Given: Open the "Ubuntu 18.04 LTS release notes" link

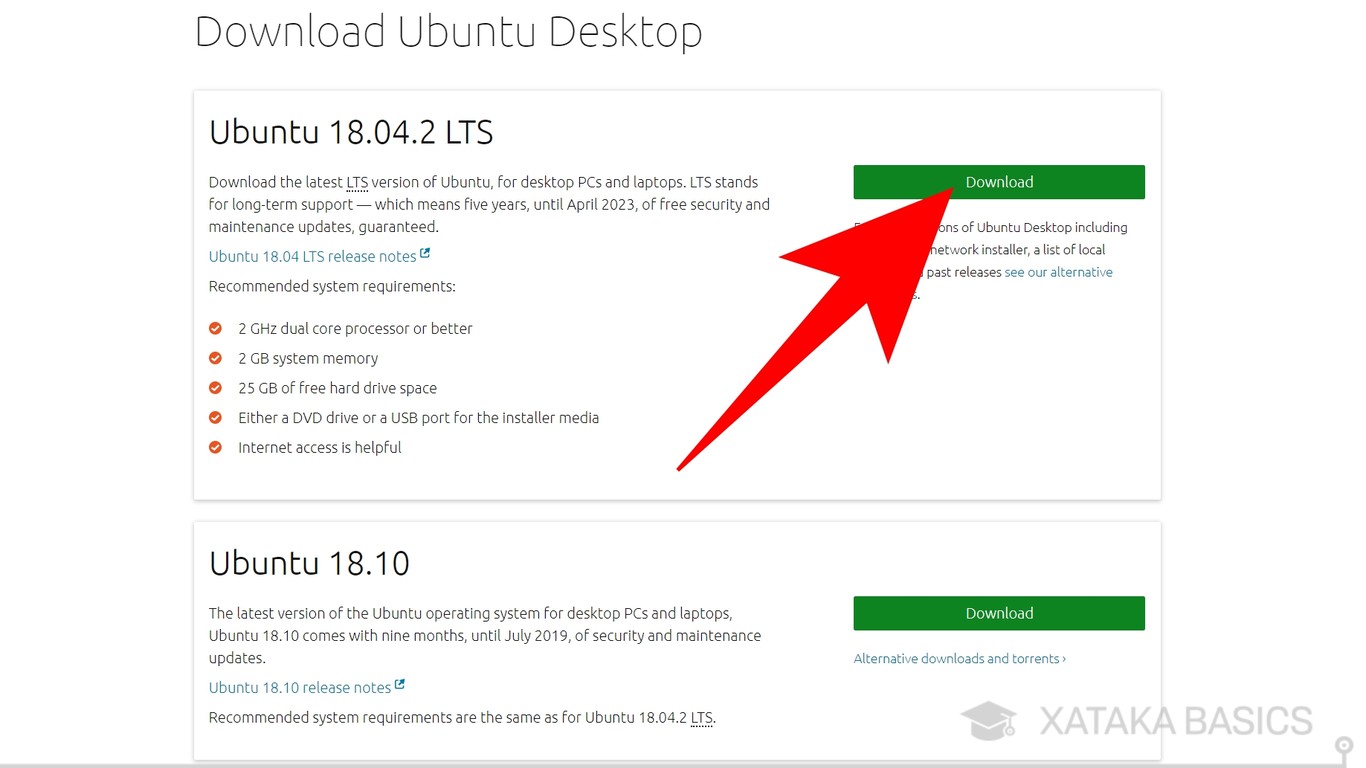Looking at the screenshot, I should tap(310, 256).
